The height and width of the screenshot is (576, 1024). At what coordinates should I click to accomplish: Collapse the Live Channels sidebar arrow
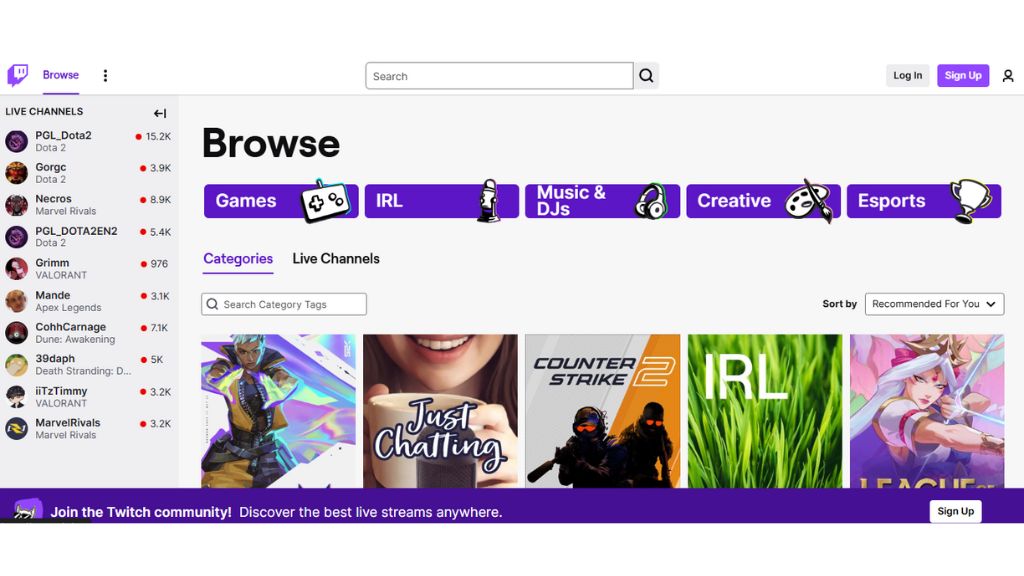[x=160, y=113]
